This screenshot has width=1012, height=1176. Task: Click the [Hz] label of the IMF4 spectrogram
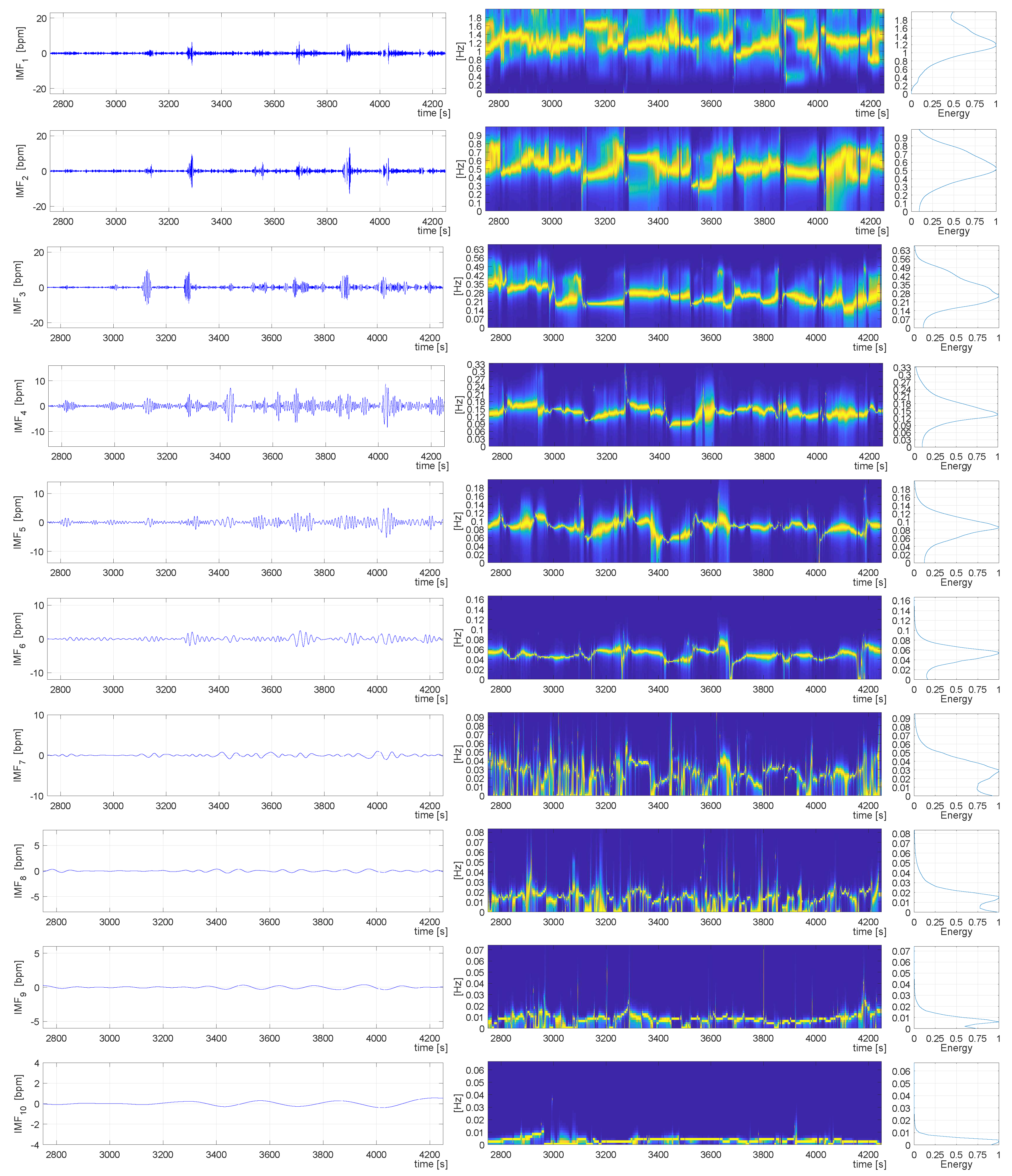tap(460, 405)
